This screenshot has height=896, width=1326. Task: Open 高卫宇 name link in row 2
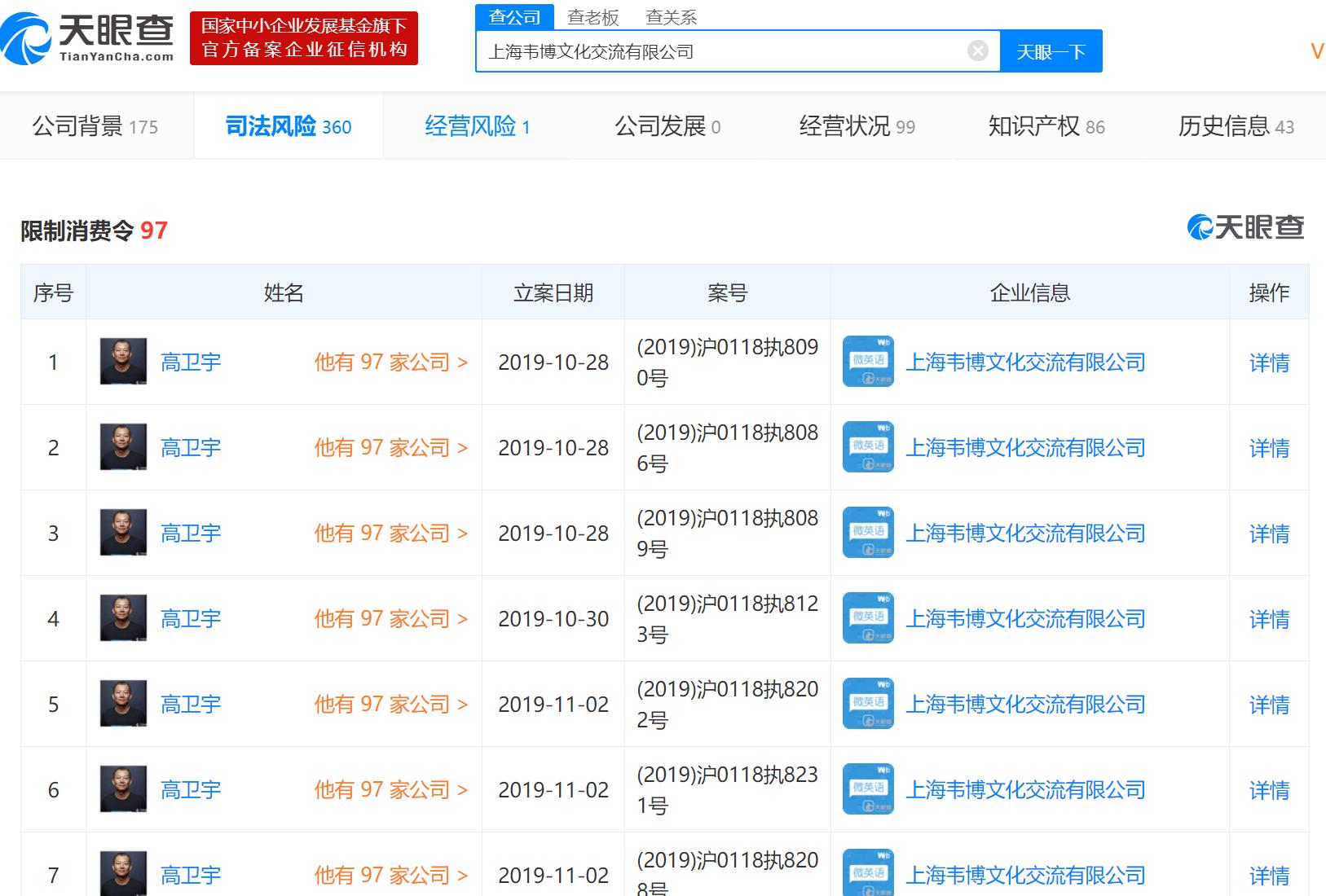tap(191, 448)
